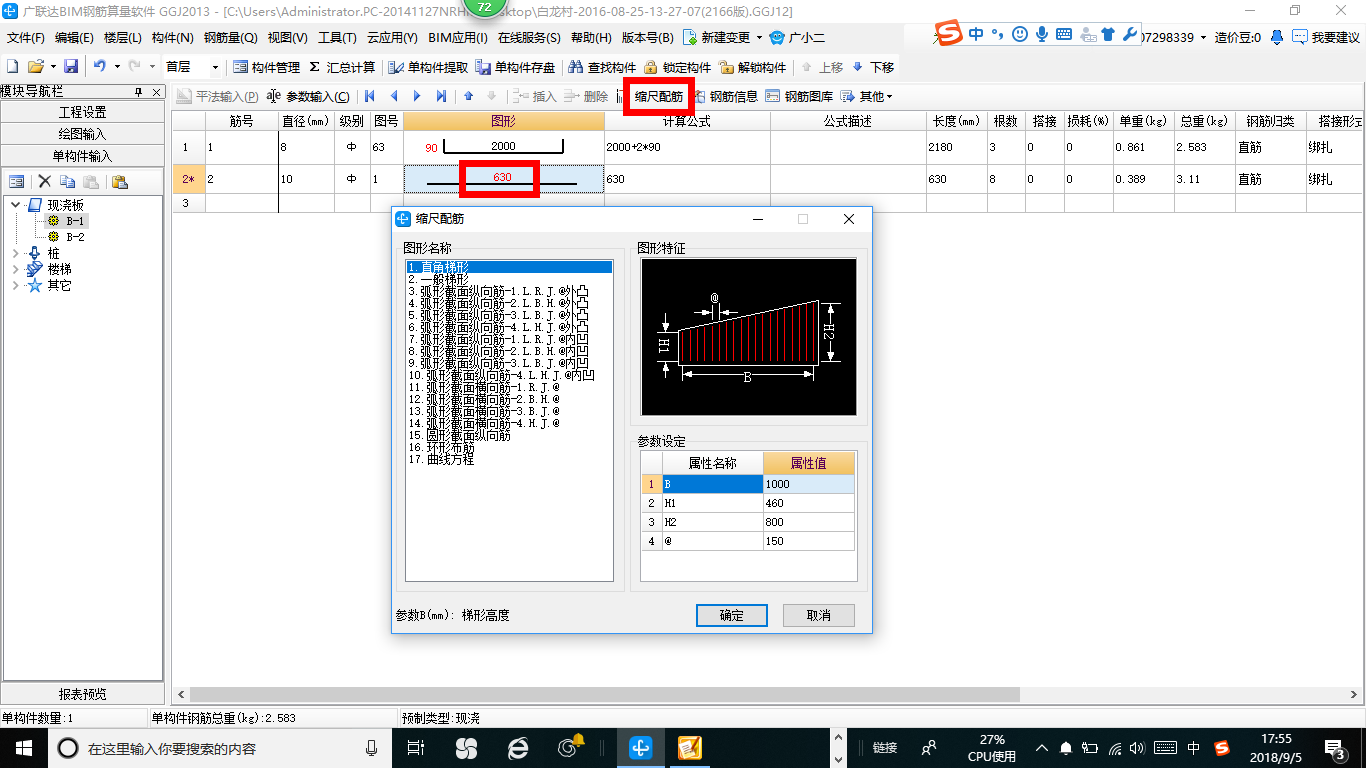Click the blue move-up arrow icon
Viewport: 1366px width, 768px height.
468,97
